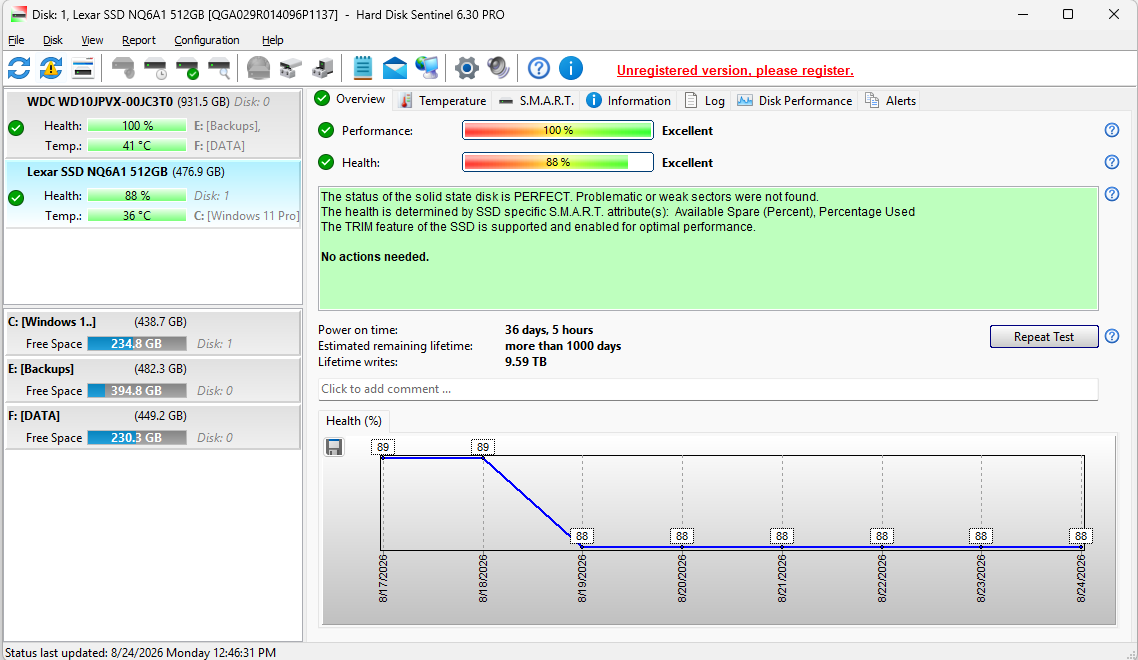Switch to the Information tab
1138x660 pixels.
coord(629,100)
